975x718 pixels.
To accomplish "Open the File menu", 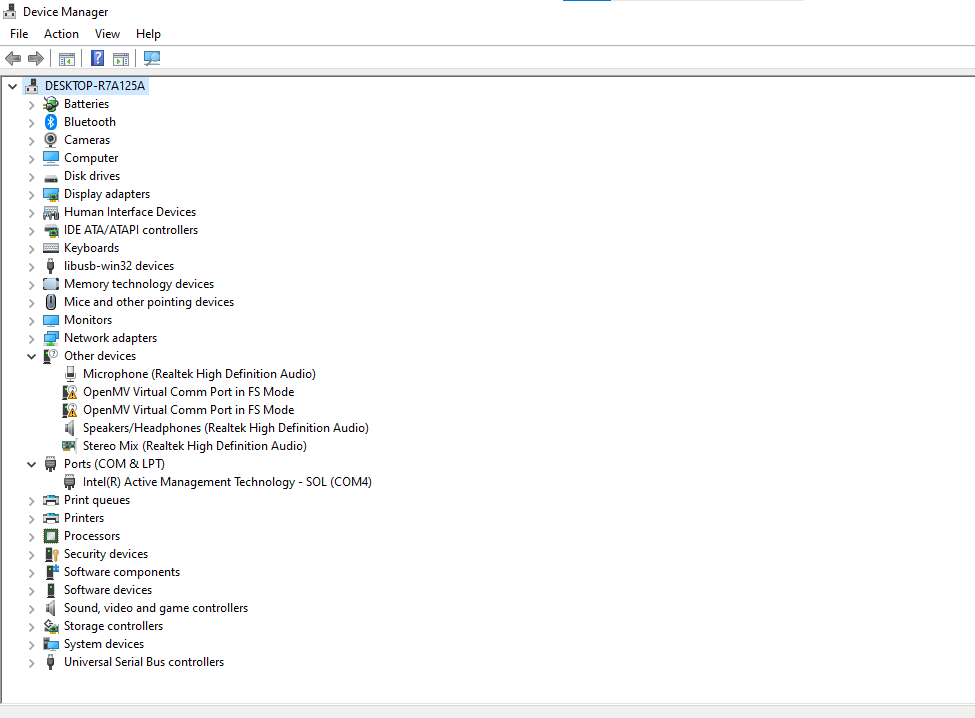I will 19,34.
